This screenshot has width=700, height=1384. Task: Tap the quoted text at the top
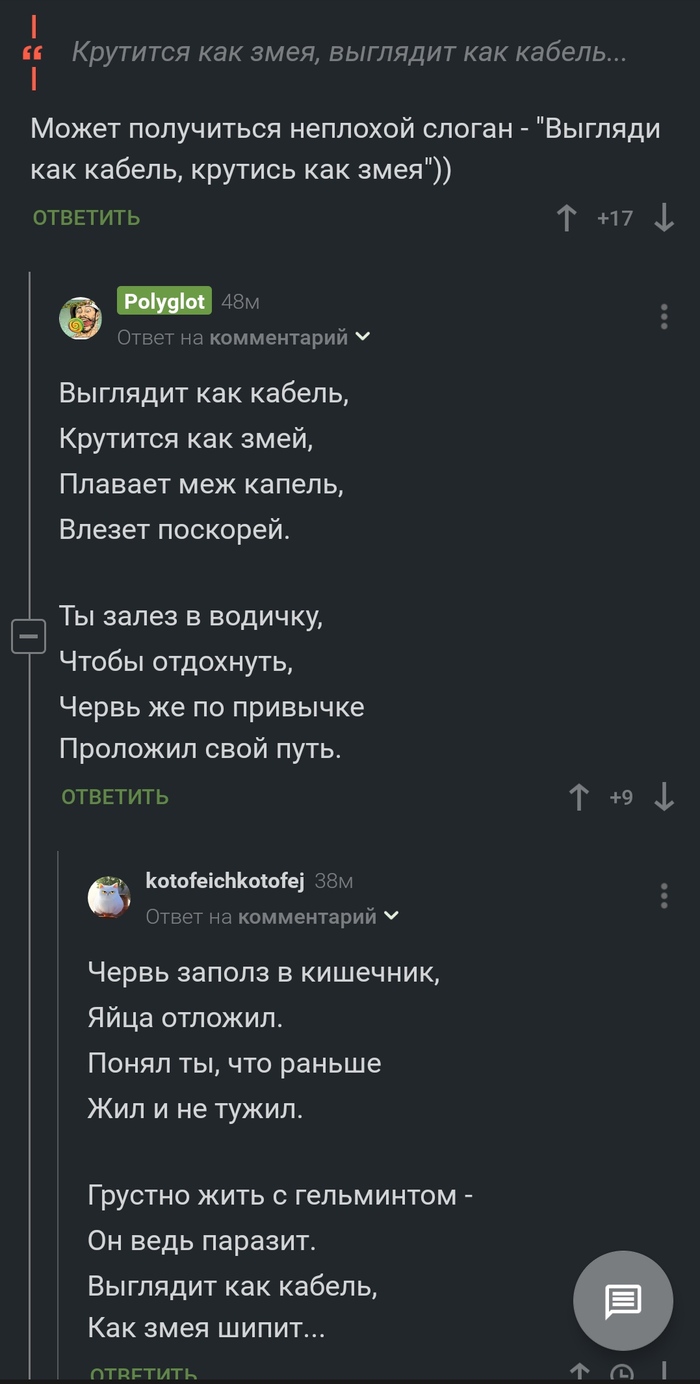[349, 53]
